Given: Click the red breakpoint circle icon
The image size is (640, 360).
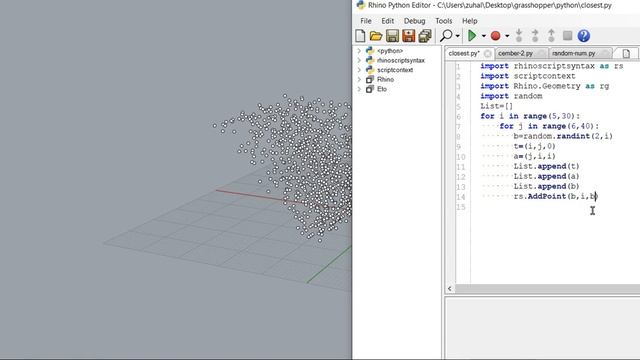Looking at the screenshot, I should tap(496, 36).
